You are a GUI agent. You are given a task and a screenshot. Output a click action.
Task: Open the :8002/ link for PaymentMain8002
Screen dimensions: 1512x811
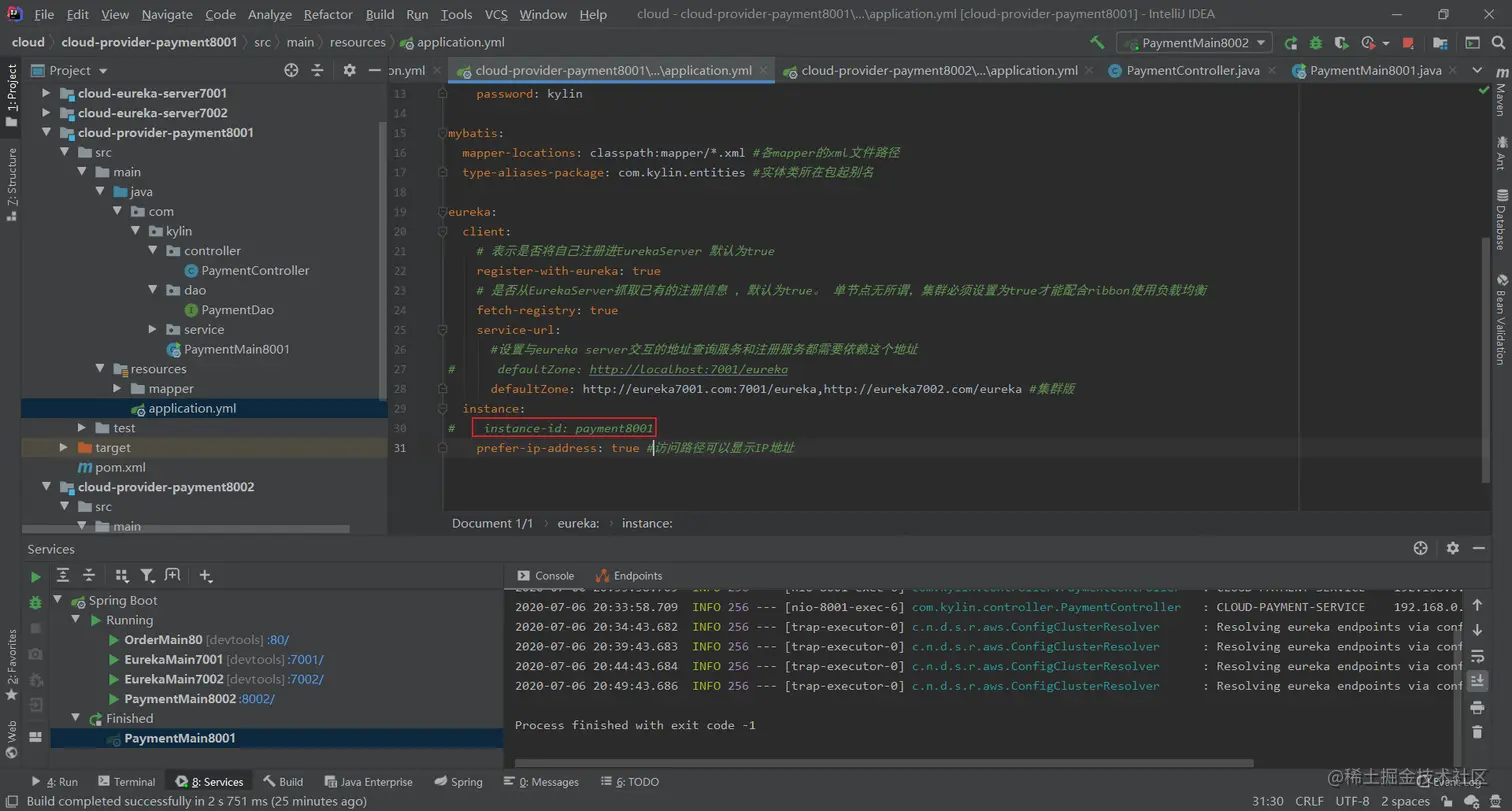click(257, 699)
